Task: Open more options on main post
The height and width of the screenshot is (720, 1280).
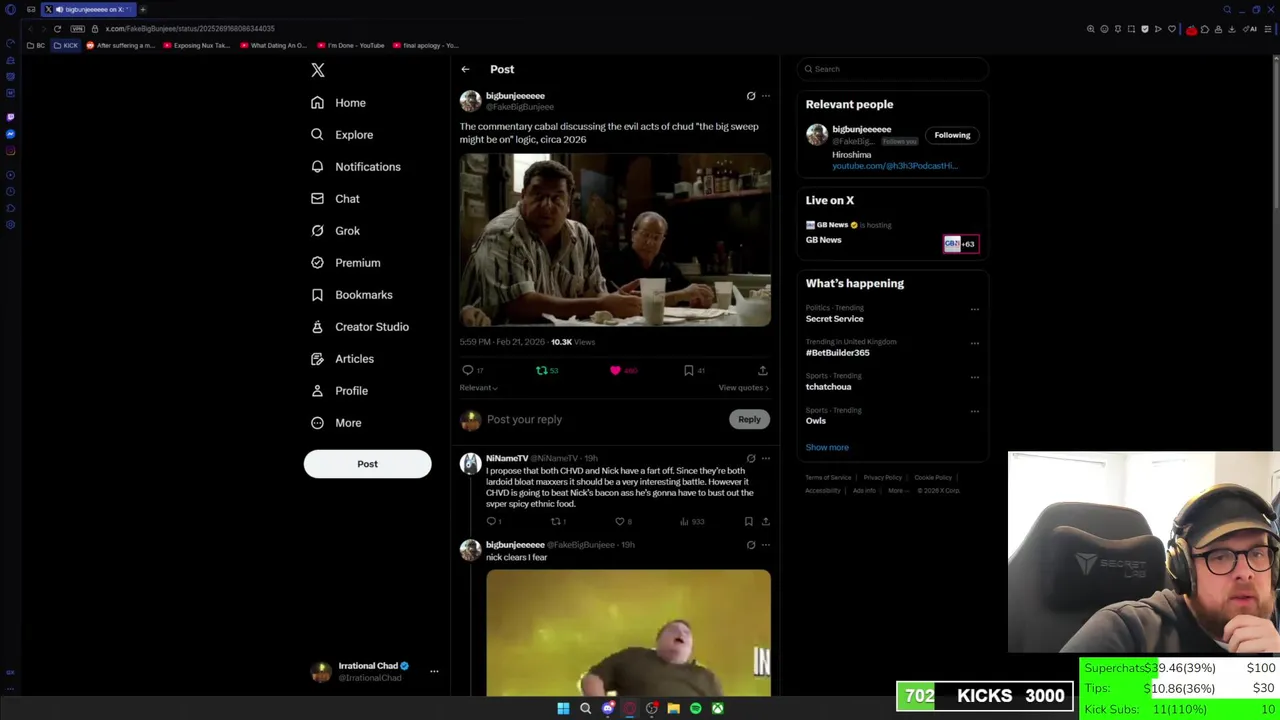Action: [x=766, y=96]
